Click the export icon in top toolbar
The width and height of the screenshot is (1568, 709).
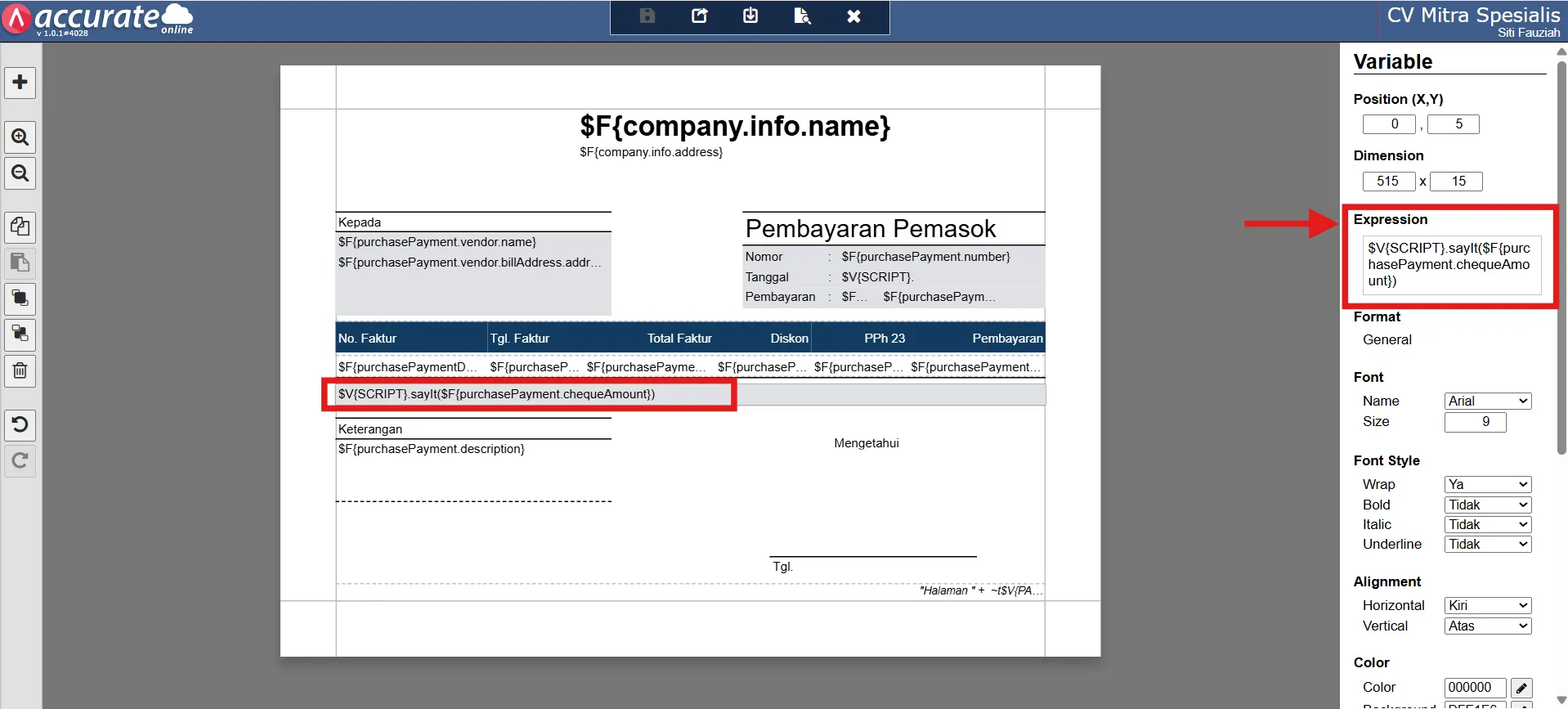tap(699, 16)
